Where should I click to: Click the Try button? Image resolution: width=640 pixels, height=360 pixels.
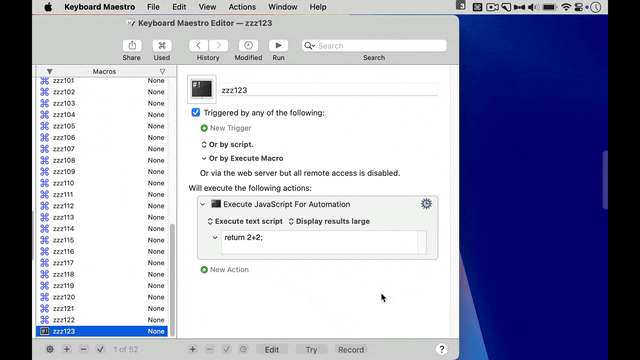tap(311, 350)
